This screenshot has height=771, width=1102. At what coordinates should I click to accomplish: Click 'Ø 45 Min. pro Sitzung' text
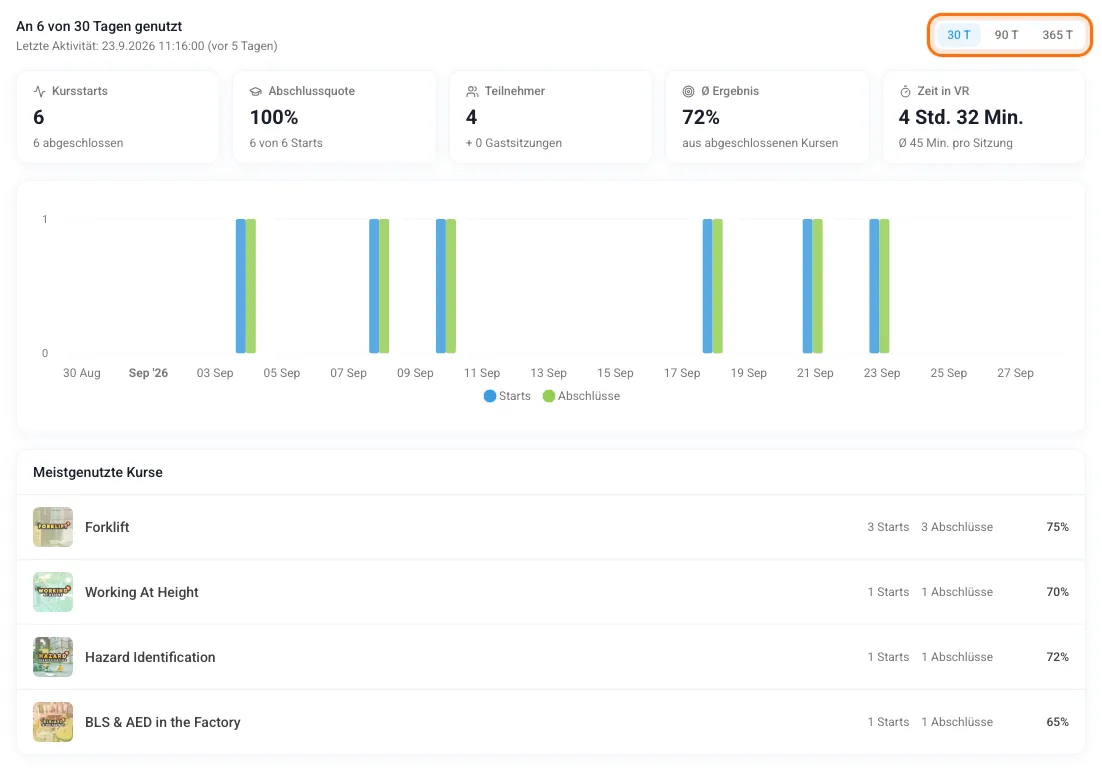(956, 143)
